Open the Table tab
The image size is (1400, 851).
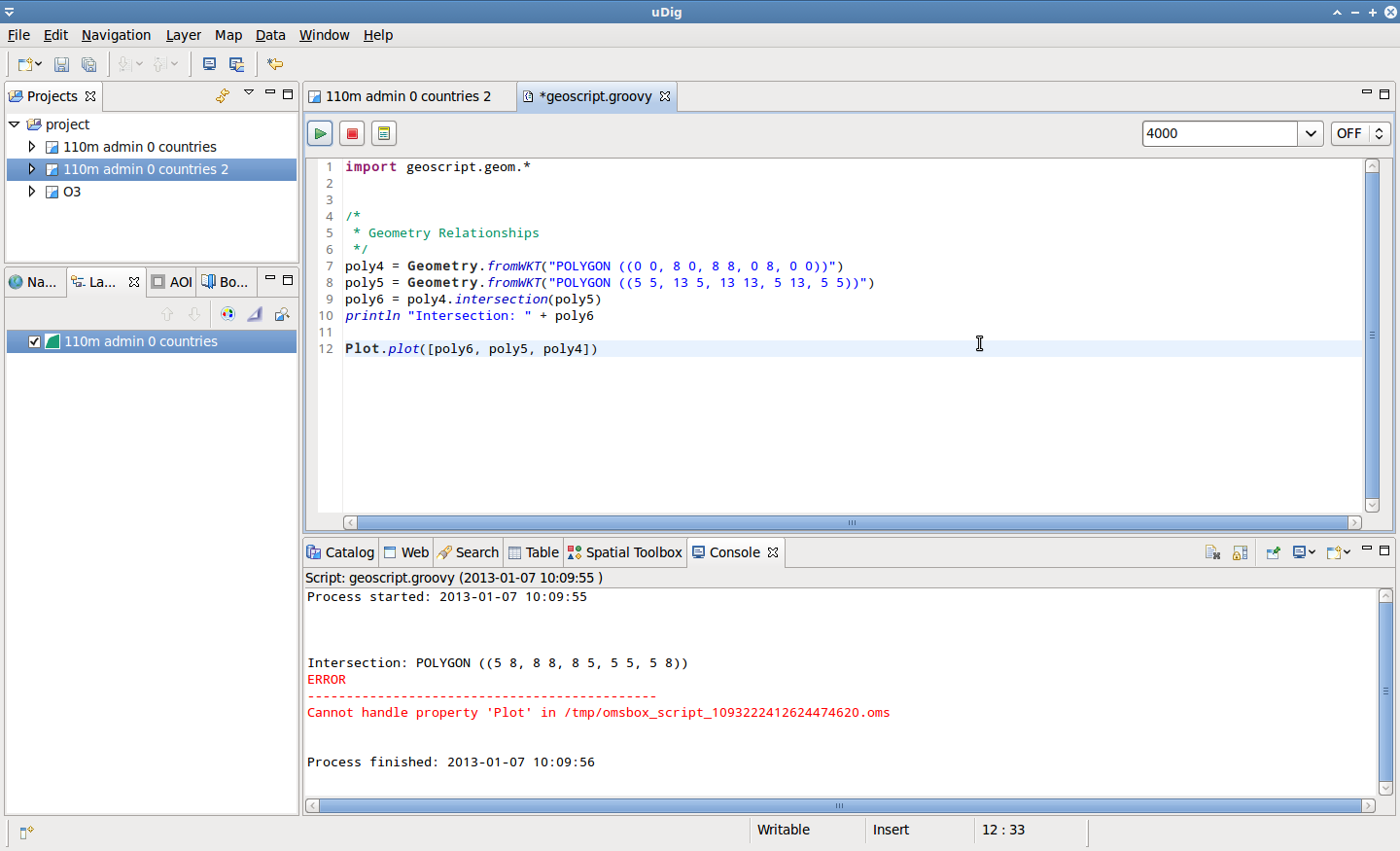[x=534, y=552]
